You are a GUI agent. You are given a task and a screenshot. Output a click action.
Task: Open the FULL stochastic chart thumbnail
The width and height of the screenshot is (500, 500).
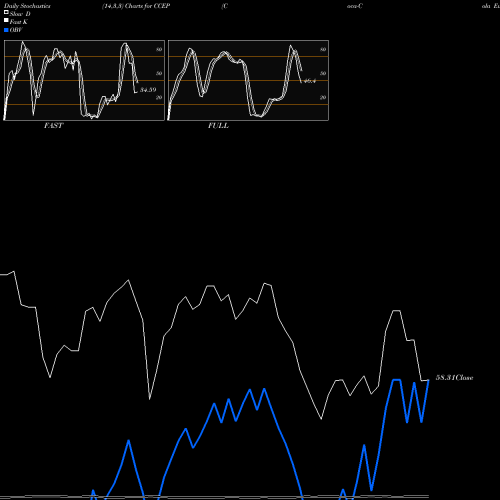(x=248, y=80)
